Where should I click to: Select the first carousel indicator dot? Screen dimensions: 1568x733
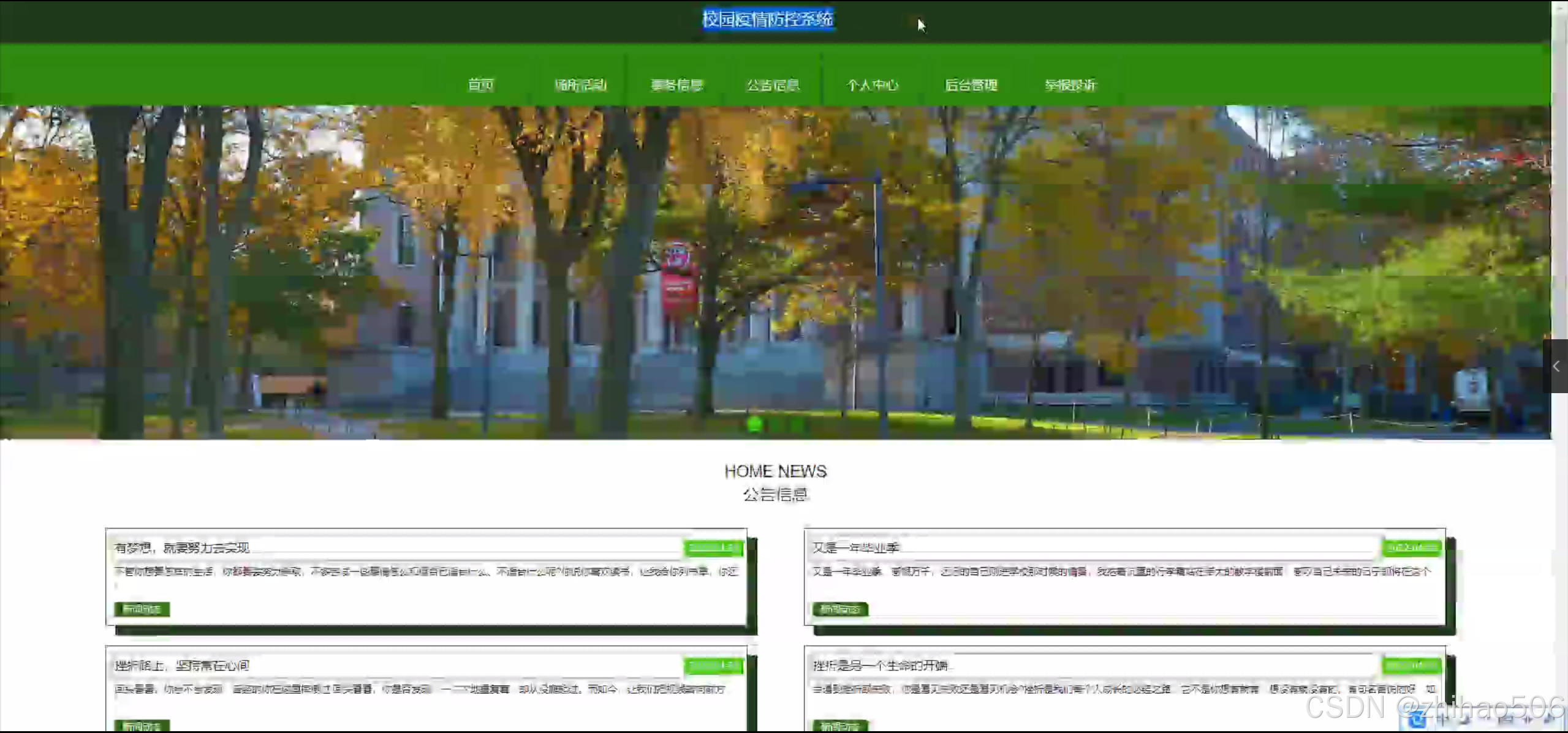[x=754, y=423]
